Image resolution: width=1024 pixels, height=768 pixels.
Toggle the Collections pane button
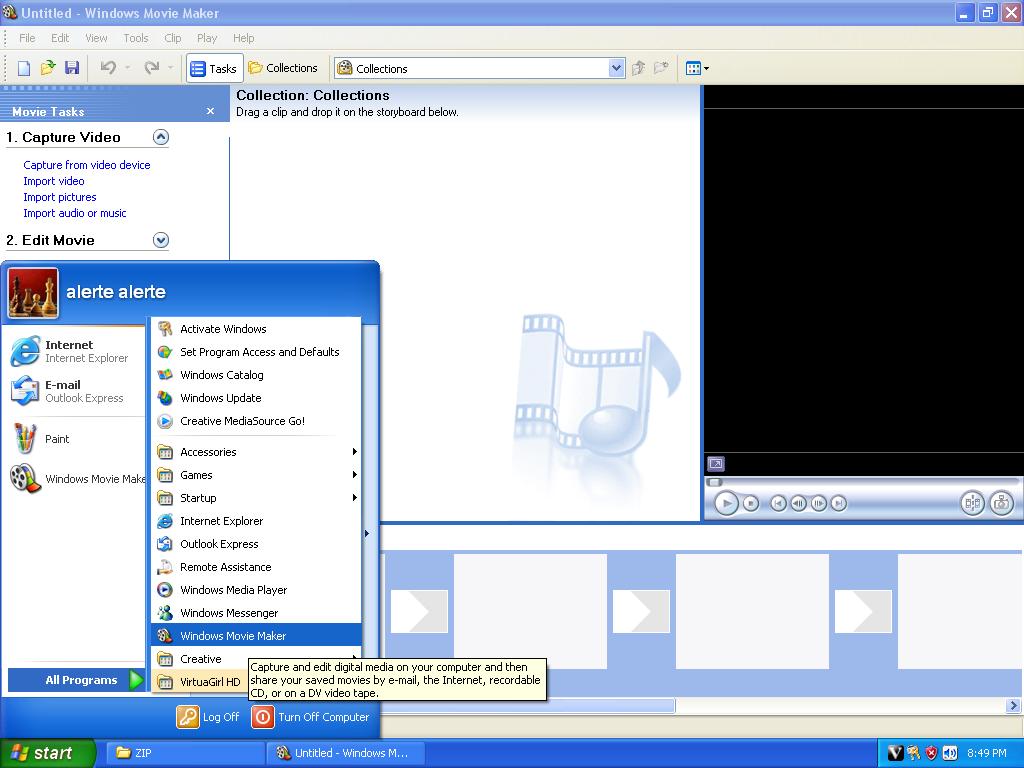[x=283, y=68]
